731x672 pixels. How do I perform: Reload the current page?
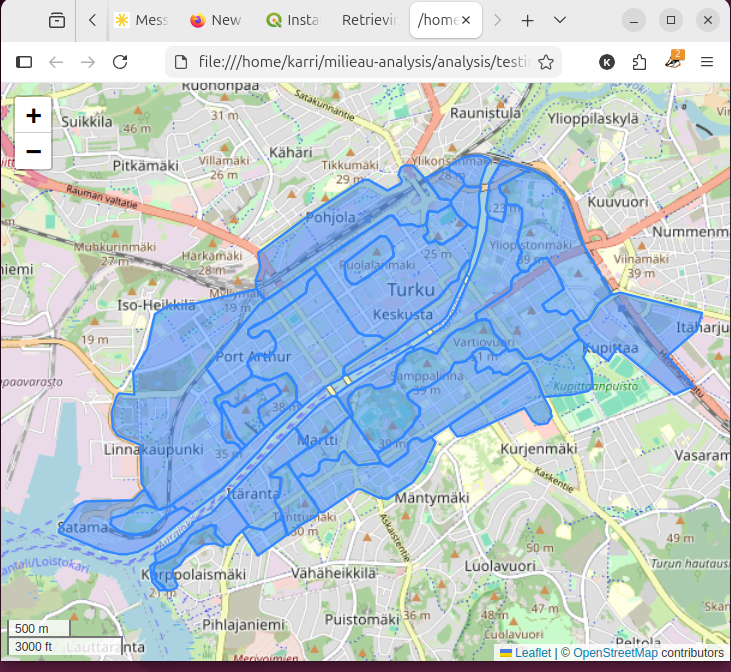click(x=120, y=62)
